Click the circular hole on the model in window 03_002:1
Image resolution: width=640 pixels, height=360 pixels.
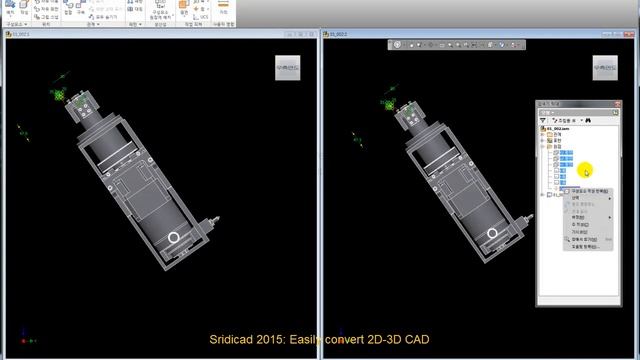pos(173,237)
